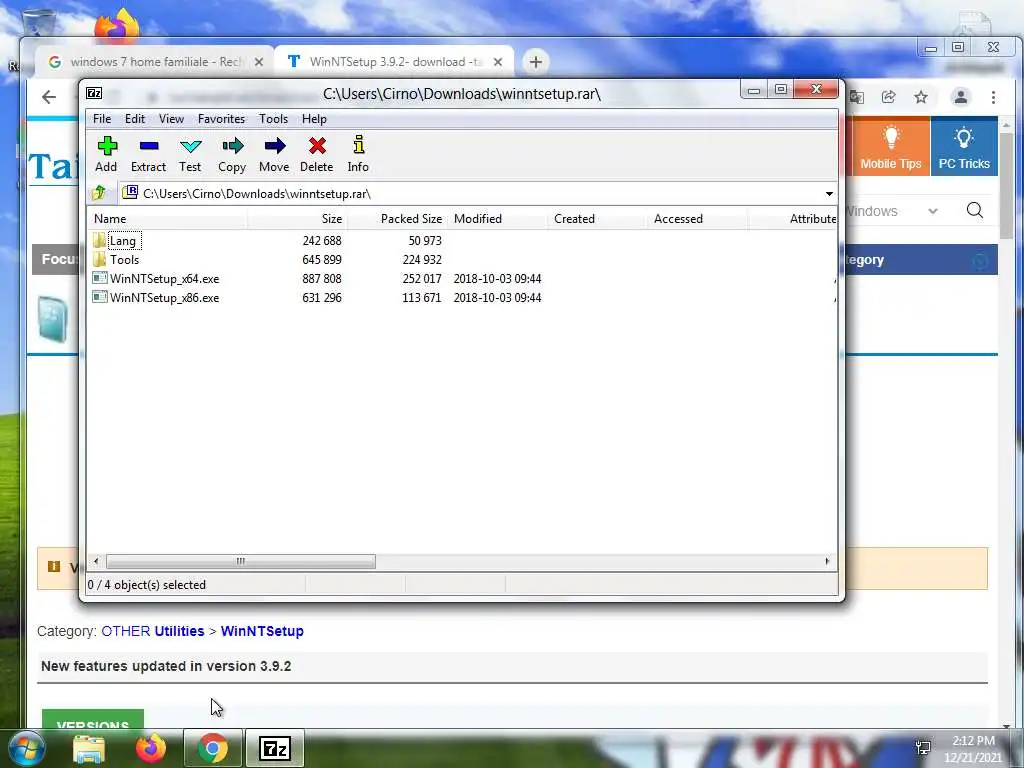Open the View menu

click(x=171, y=119)
